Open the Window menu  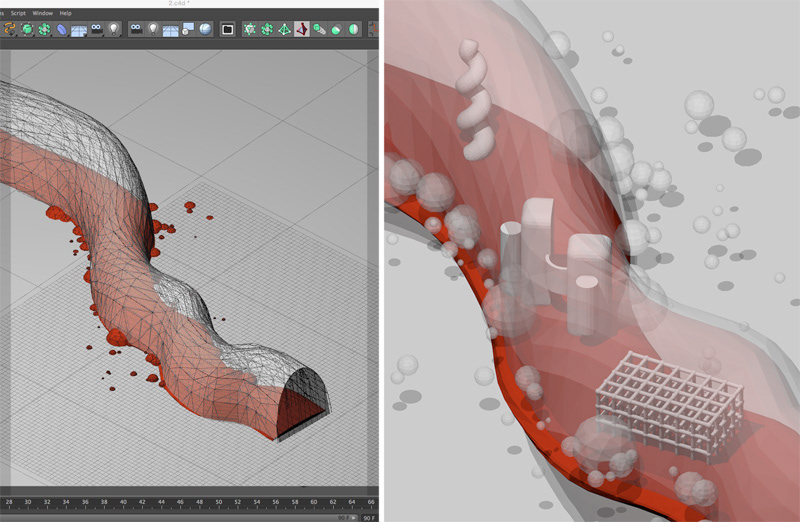coord(42,13)
